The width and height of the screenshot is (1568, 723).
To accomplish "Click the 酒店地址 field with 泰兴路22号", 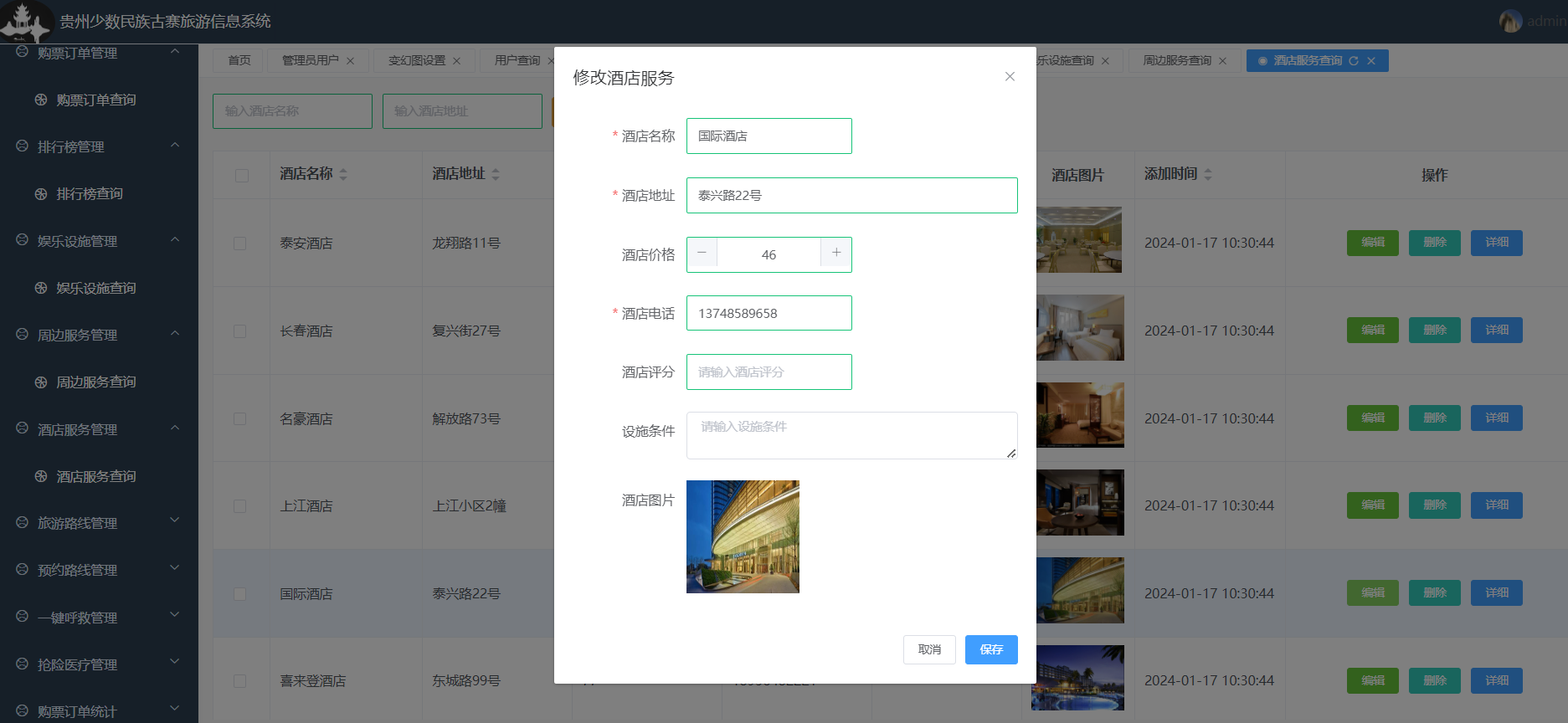I will tap(851, 195).
